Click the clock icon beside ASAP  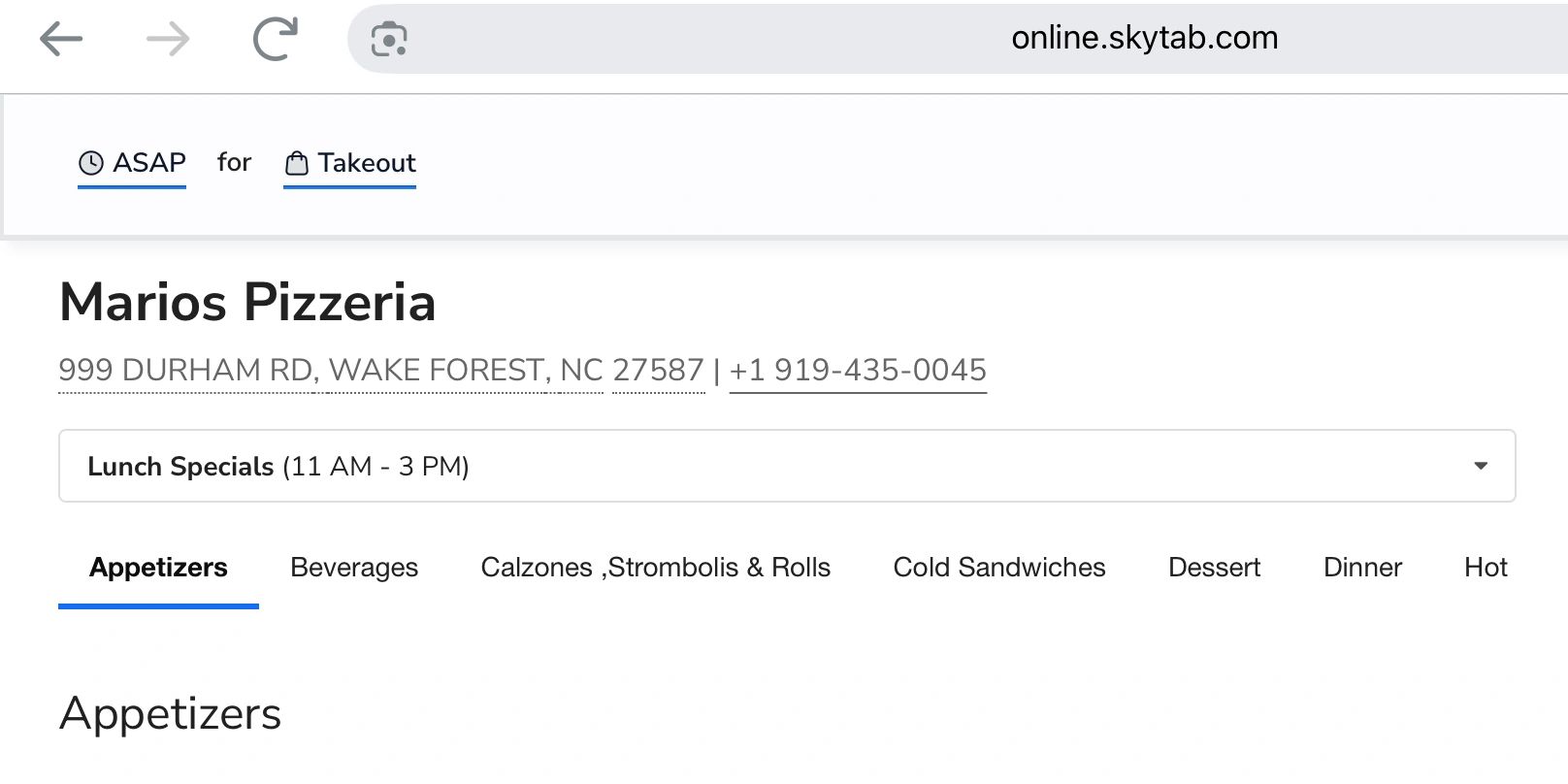91,163
